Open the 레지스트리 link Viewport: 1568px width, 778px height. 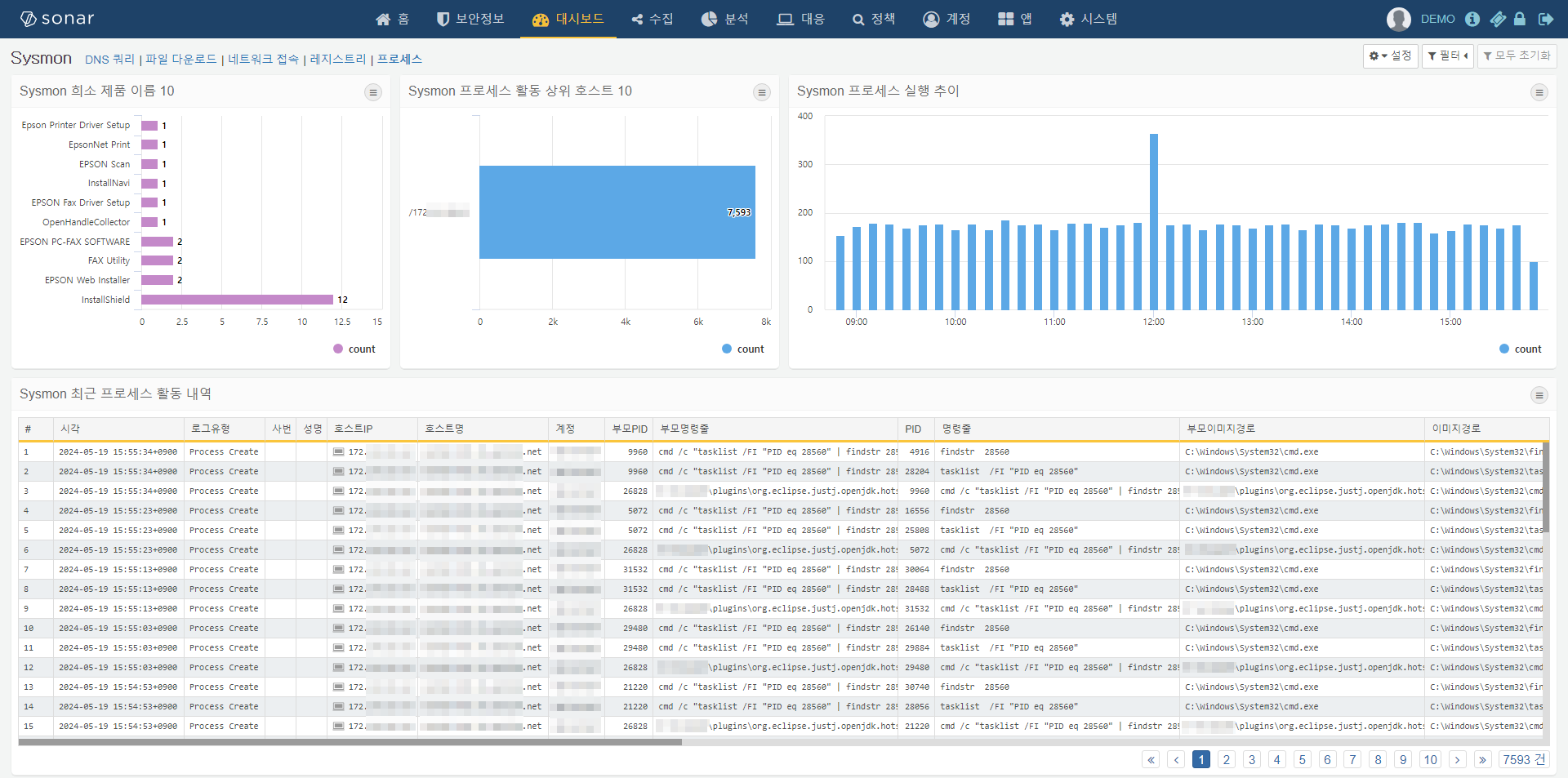point(338,59)
